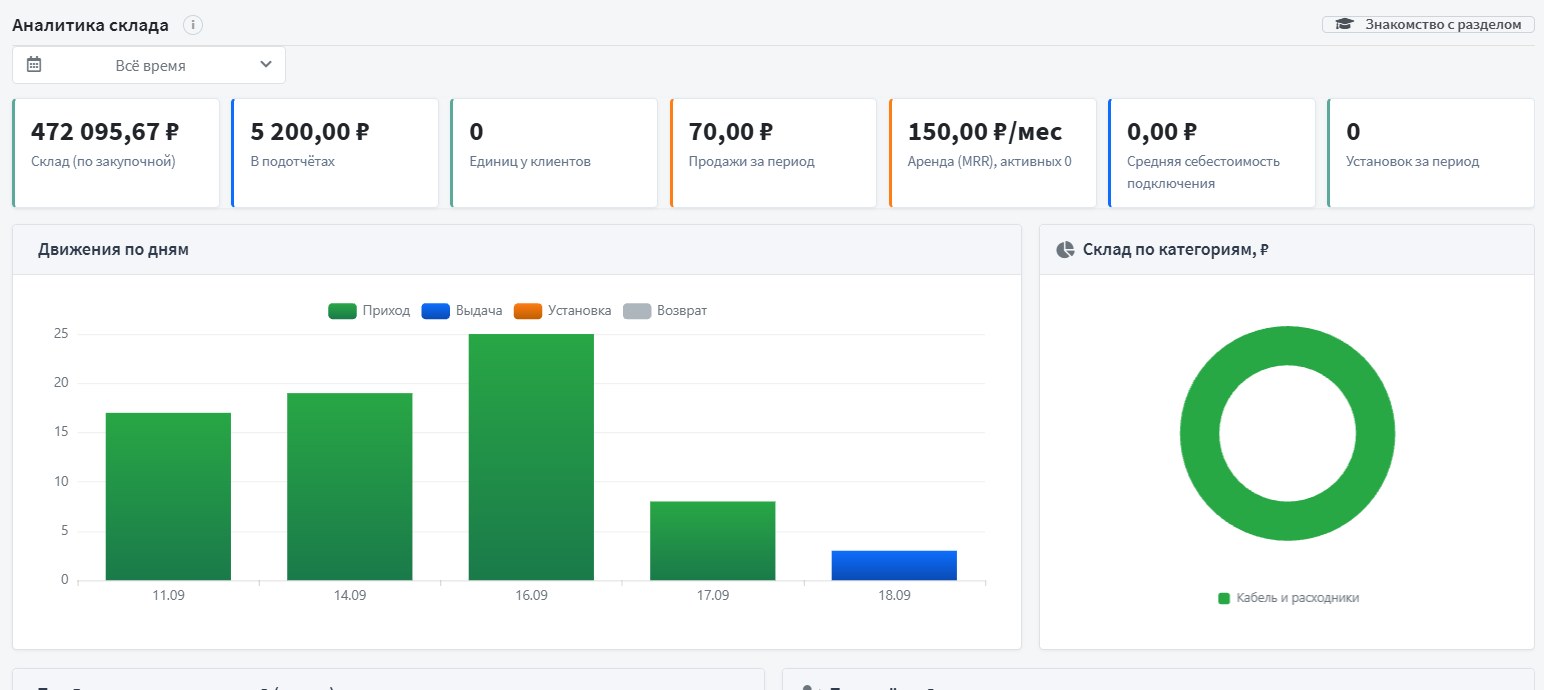Open the Аренда (MRR) card

993,153
